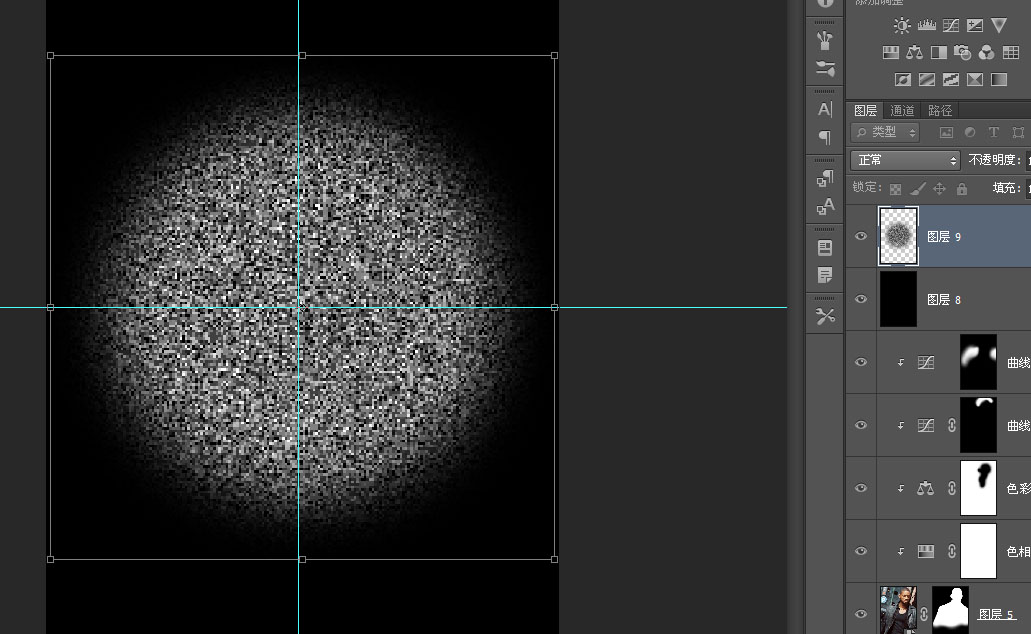
Task: Add a Black & White adjustment
Action: point(938,53)
